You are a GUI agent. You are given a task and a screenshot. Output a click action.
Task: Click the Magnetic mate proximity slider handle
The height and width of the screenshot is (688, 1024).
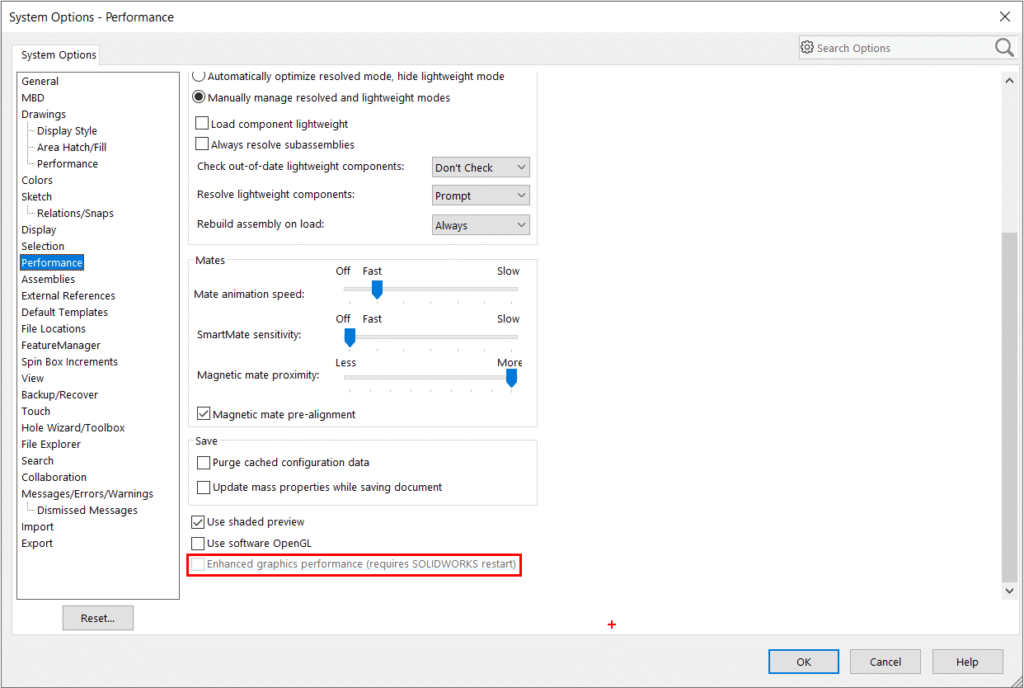[511, 377]
